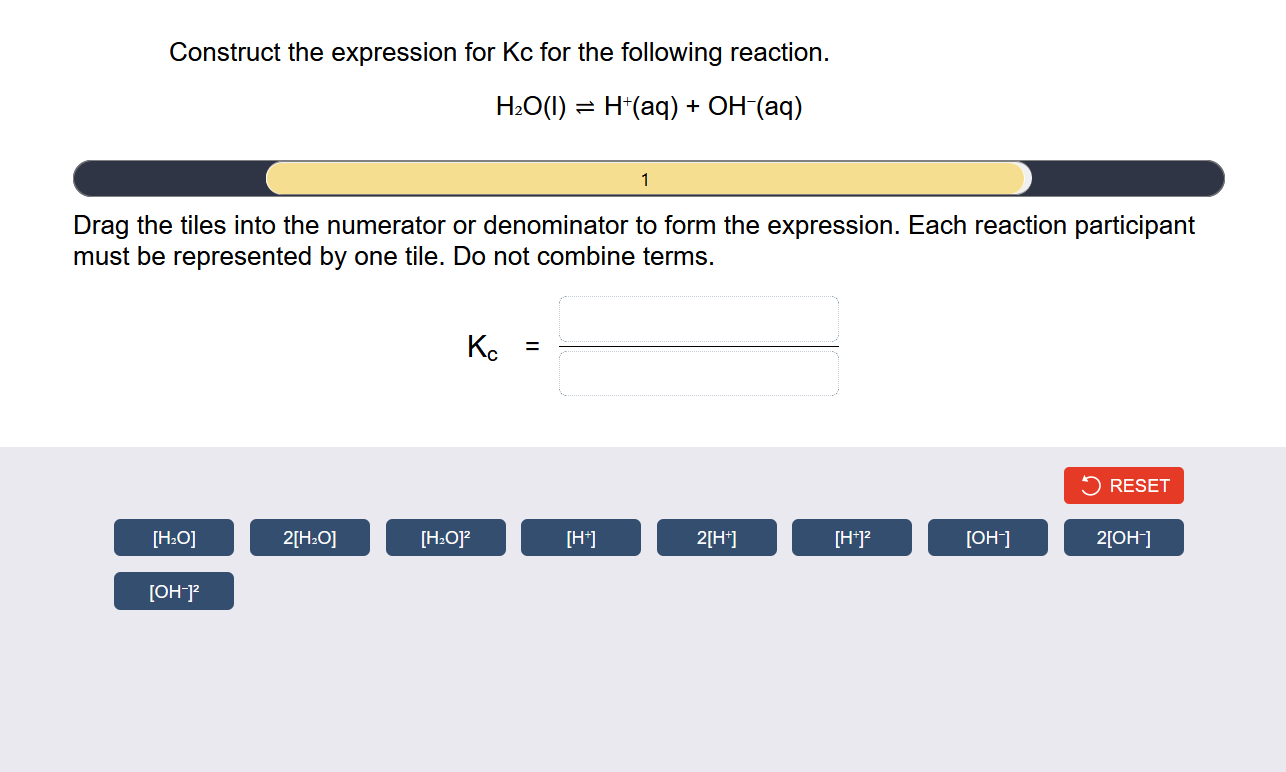
Task: Select the 2[H⁺] tile
Action: click(x=716, y=537)
